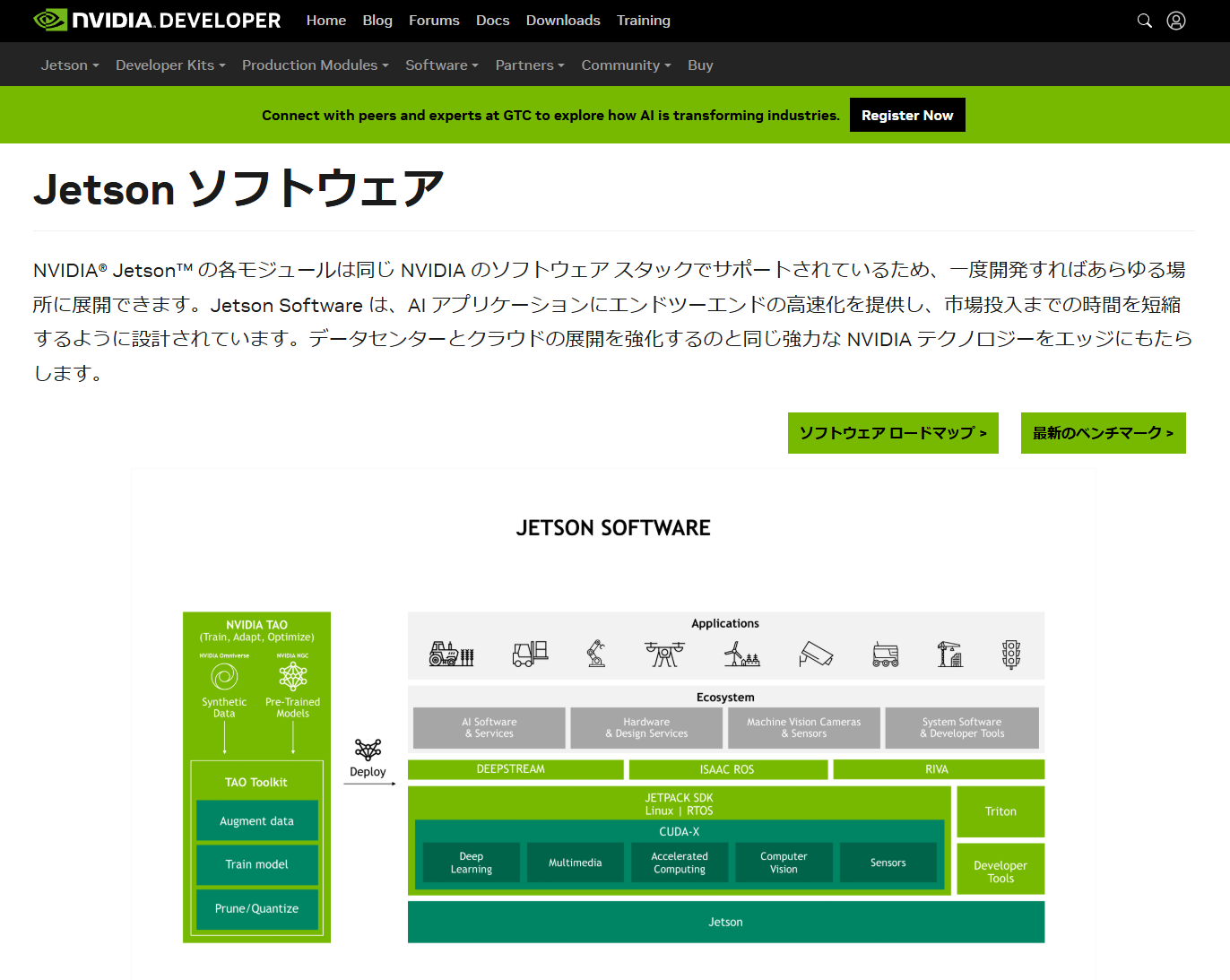The image size is (1230, 980).
Task: Click the Register Now button
Action: pyautogui.click(x=907, y=115)
